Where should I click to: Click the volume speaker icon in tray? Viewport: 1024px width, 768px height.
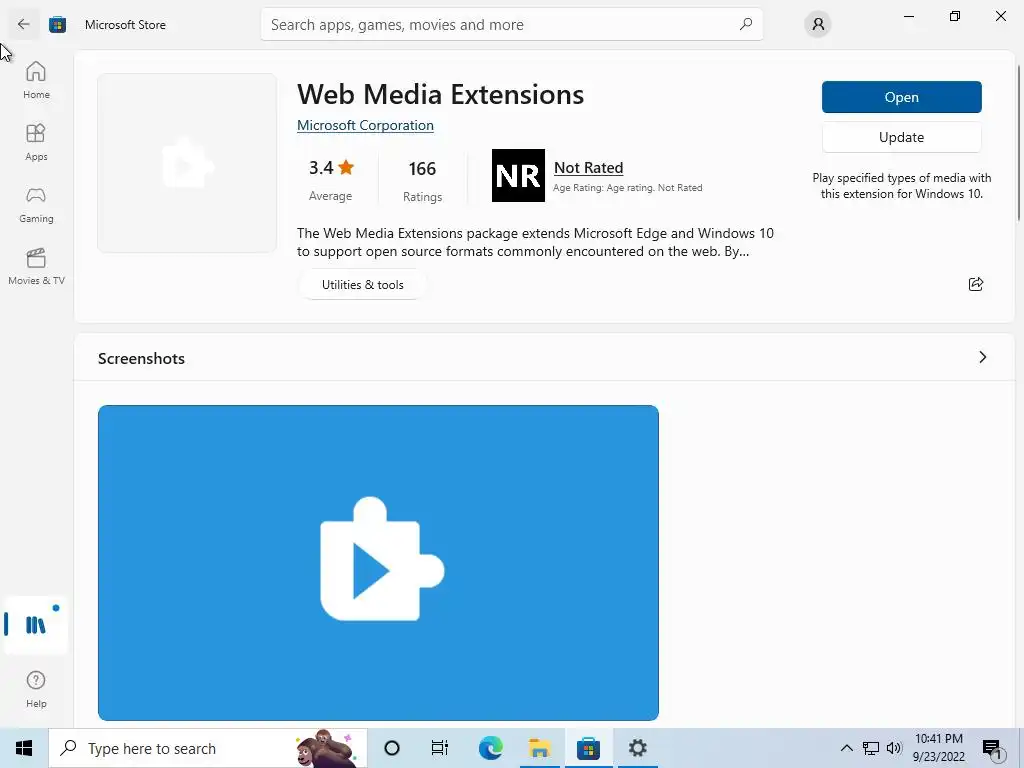tap(894, 748)
